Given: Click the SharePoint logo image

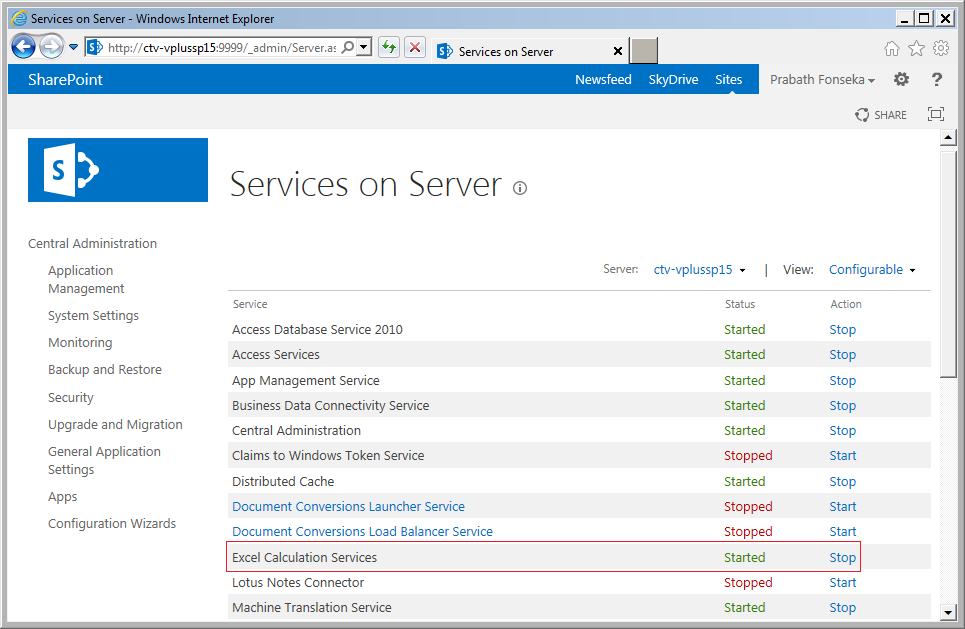Looking at the screenshot, I should click(x=118, y=170).
